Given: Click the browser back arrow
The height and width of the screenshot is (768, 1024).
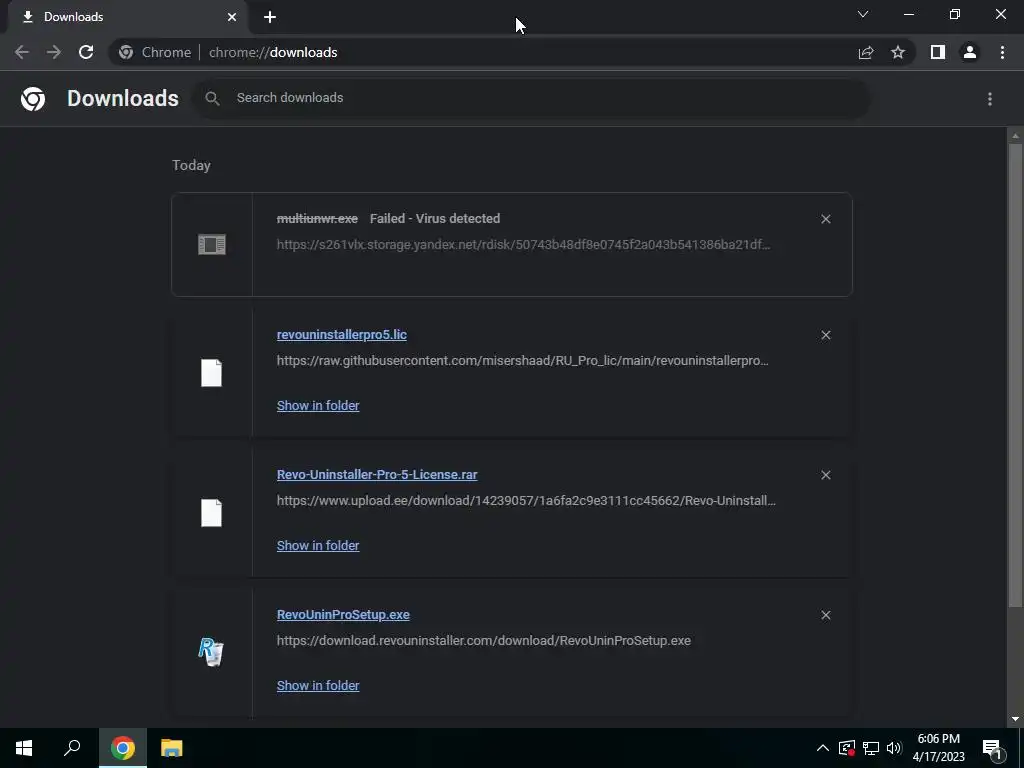Looking at the screenshot, I should pos(22,52).
